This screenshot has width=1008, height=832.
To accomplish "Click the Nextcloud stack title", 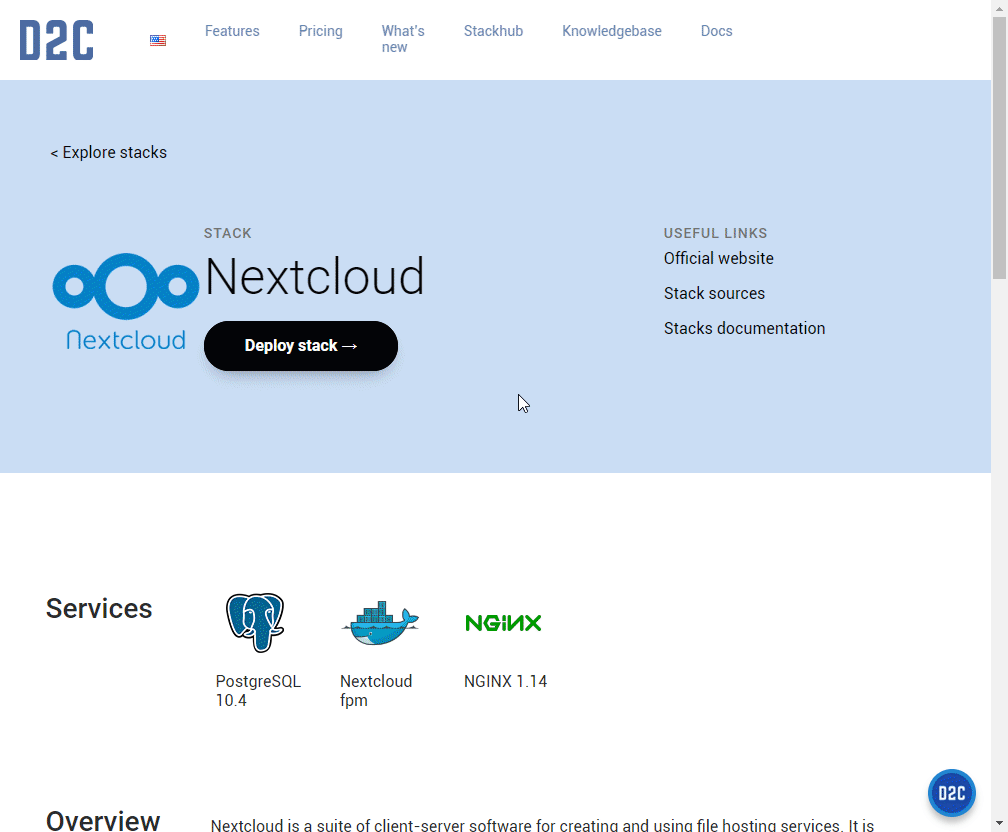I will point(314,276).
